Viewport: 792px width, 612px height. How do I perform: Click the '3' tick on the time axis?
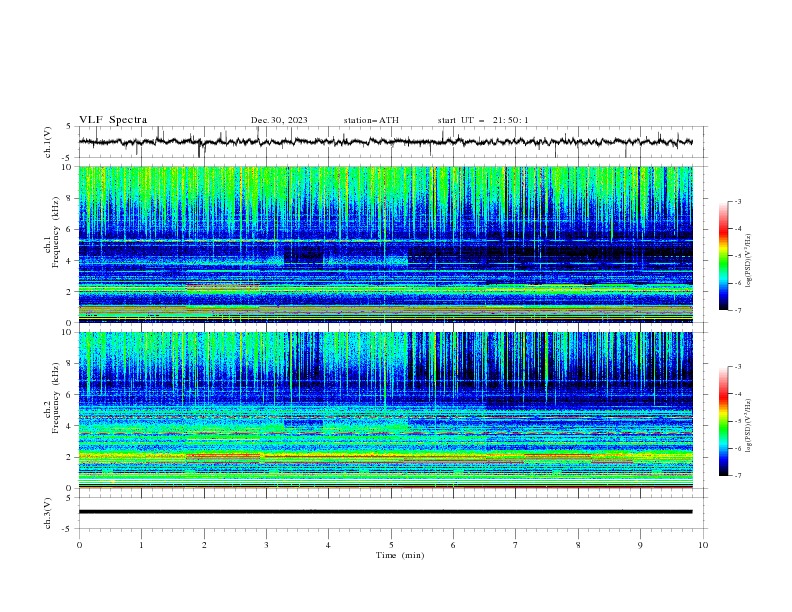(266, 545)
